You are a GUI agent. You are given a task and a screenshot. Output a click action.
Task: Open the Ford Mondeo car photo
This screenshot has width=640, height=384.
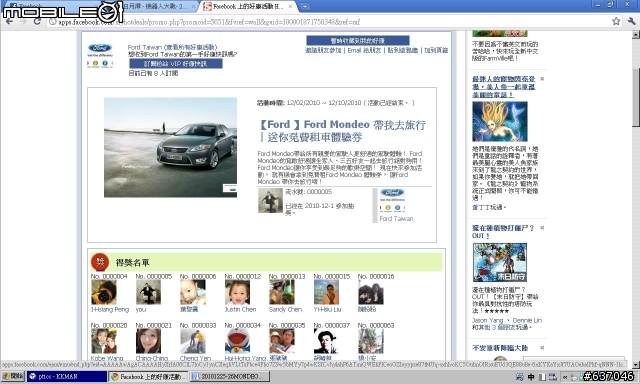pos(170,147)
